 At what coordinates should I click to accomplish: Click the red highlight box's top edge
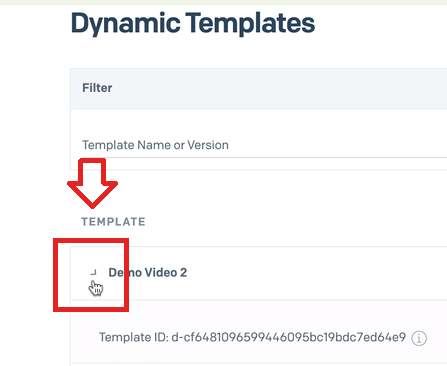(91, 240)
